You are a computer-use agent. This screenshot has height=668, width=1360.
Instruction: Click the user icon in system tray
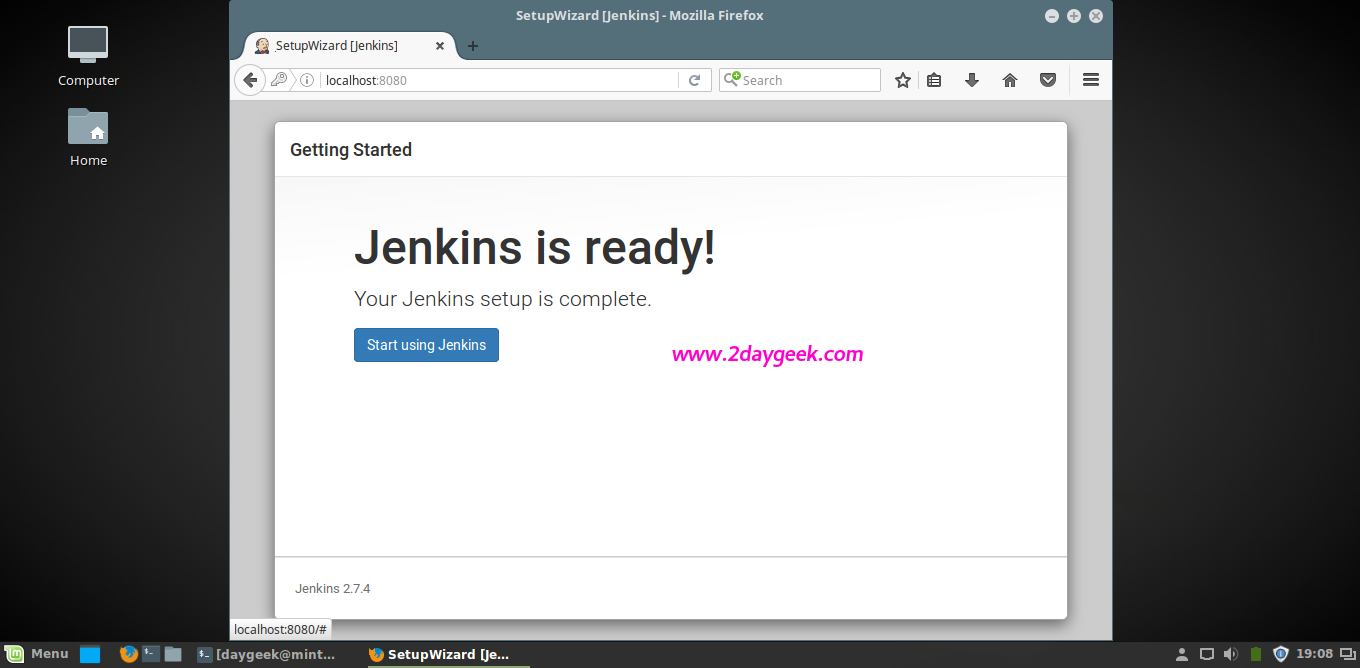(1182, 654)
